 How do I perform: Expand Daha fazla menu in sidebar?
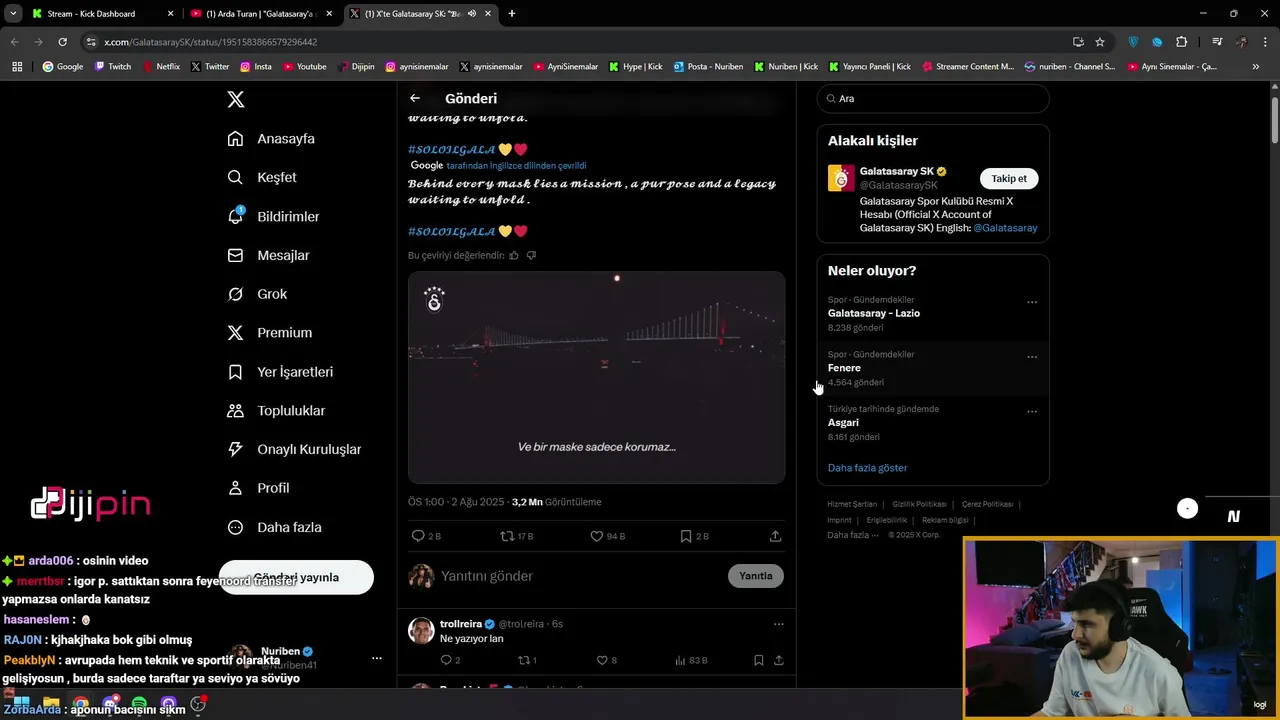(274, 527)
